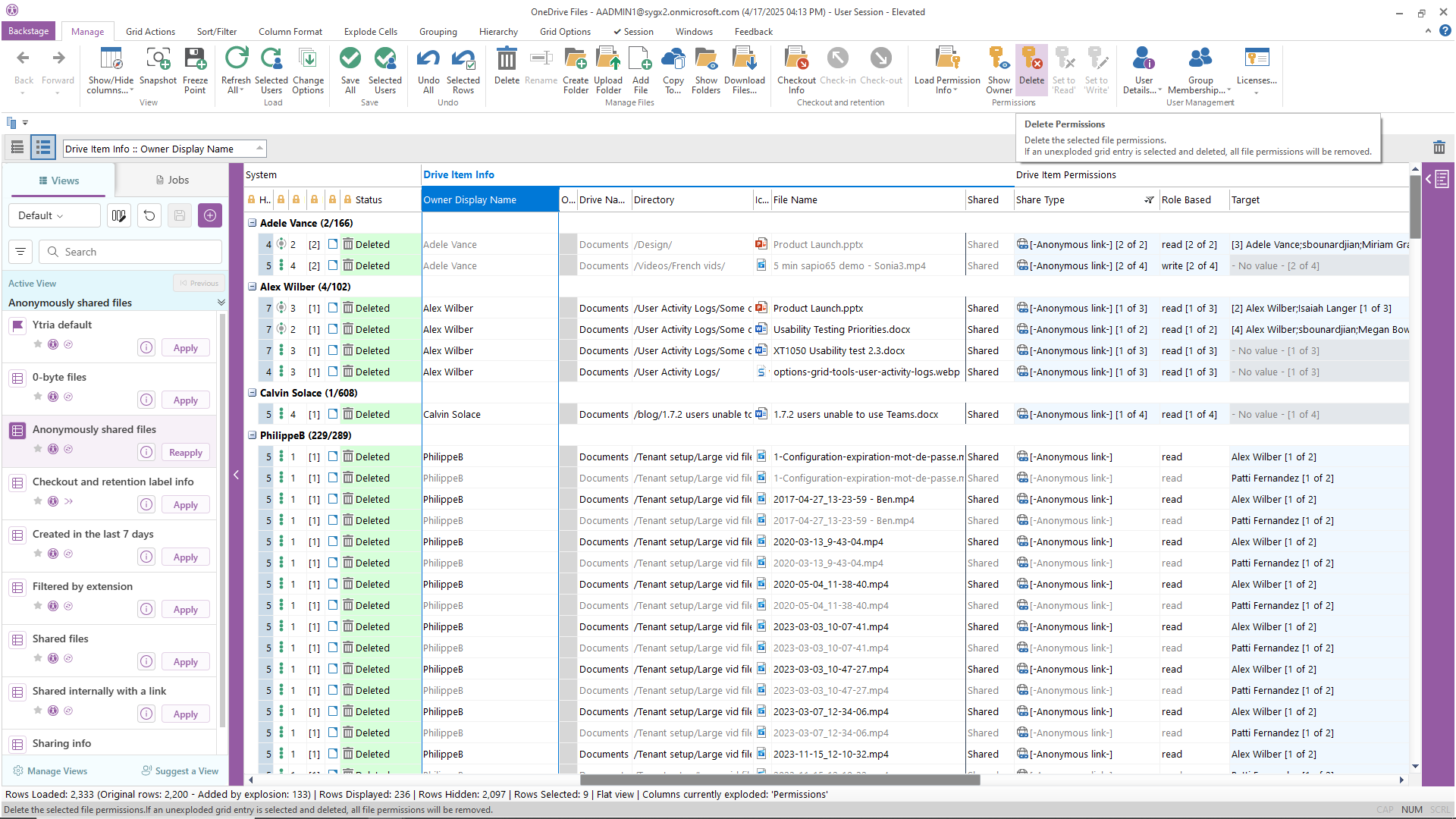Click the Manage Views link
The height and width of the screenshot is (819, 1456).
tap(57, 771)
